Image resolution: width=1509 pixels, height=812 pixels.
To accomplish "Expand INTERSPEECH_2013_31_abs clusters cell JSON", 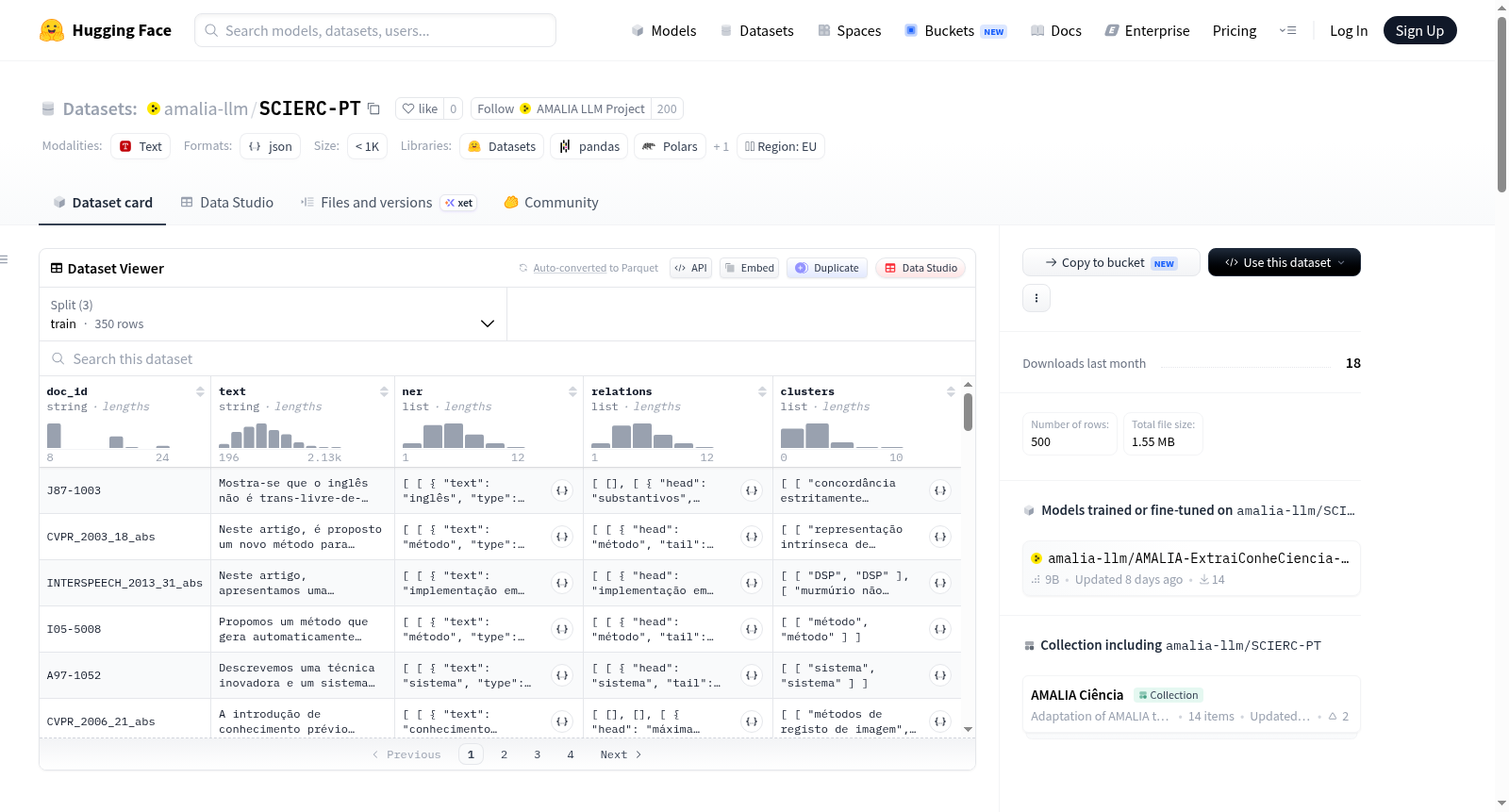I will 940,583.
